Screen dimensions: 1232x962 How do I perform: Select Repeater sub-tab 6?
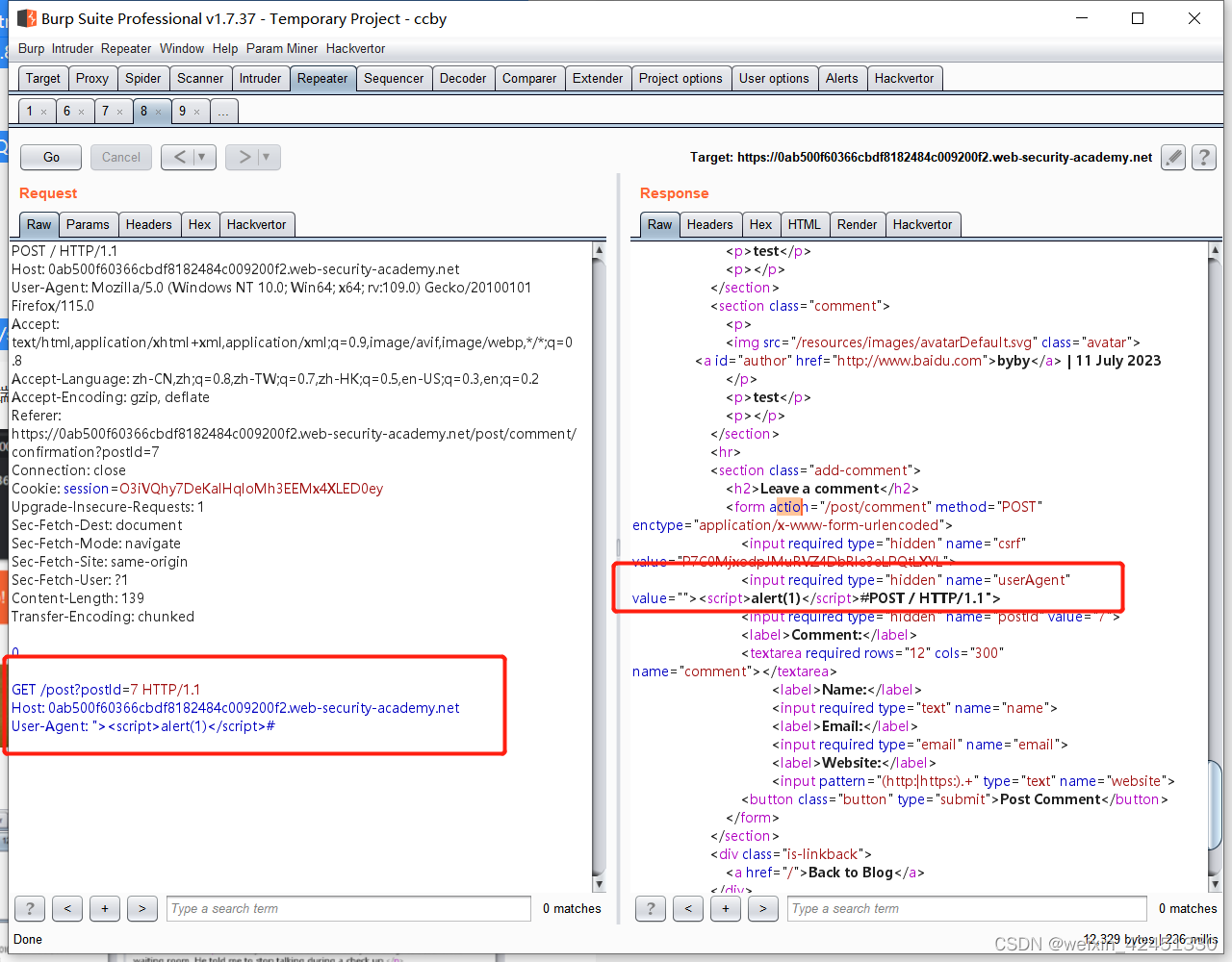[66, 111]
